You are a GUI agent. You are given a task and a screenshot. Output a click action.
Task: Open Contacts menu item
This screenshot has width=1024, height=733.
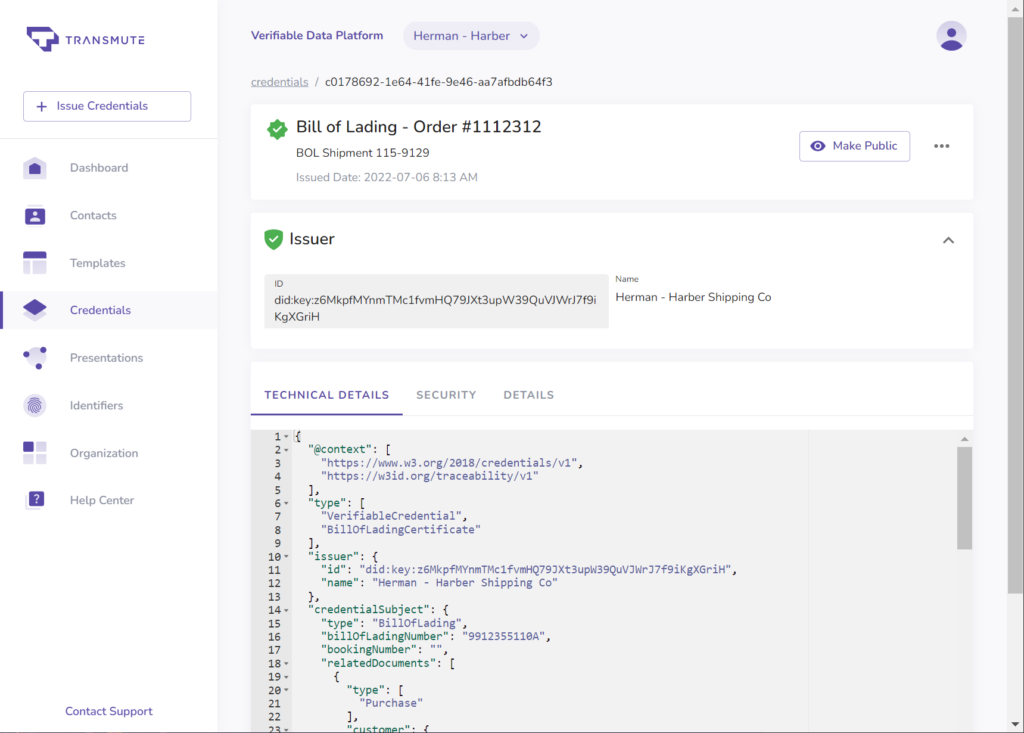tap(93, 216)
